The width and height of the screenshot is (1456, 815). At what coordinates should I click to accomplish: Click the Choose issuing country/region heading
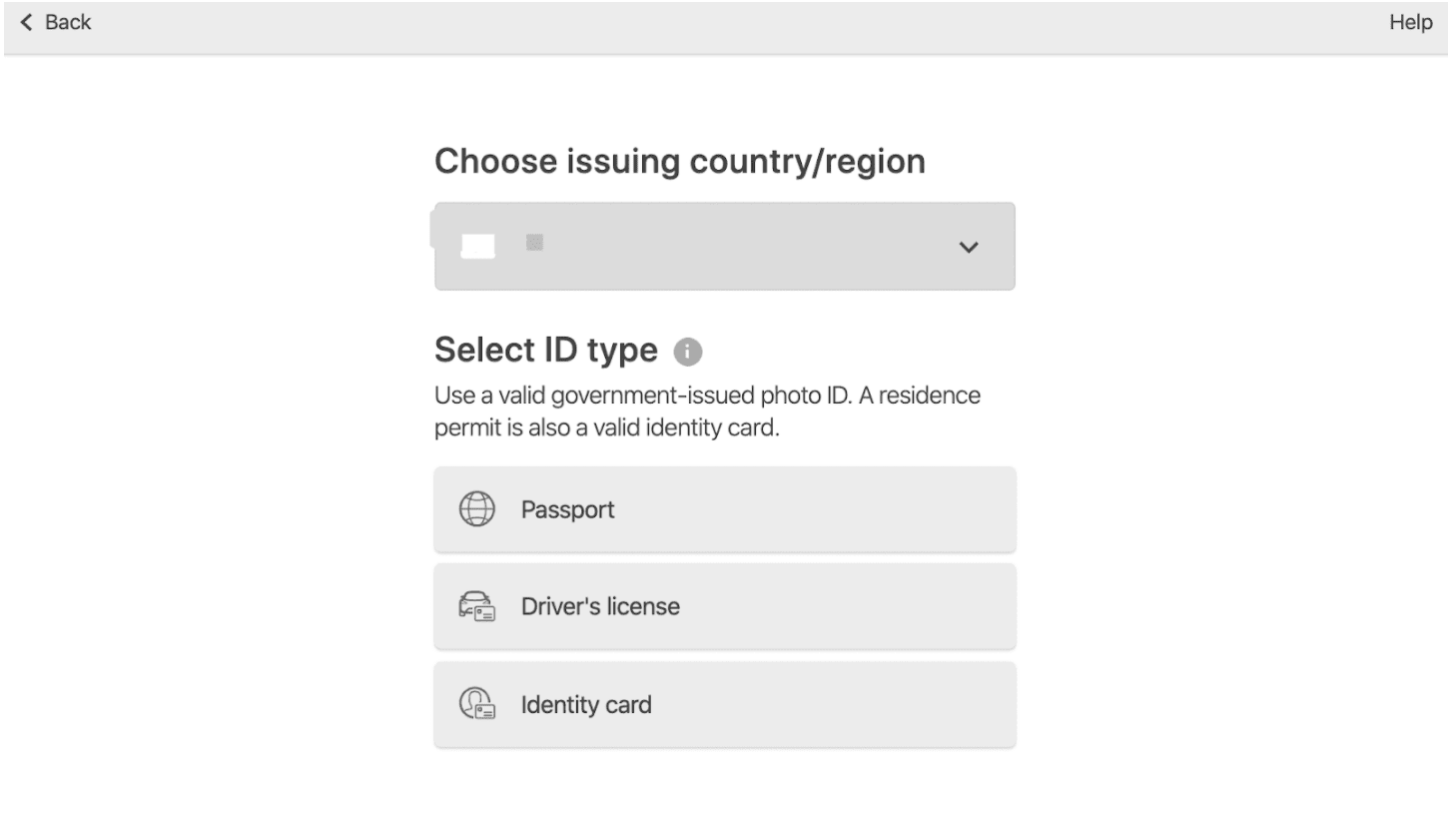(680, 161)
